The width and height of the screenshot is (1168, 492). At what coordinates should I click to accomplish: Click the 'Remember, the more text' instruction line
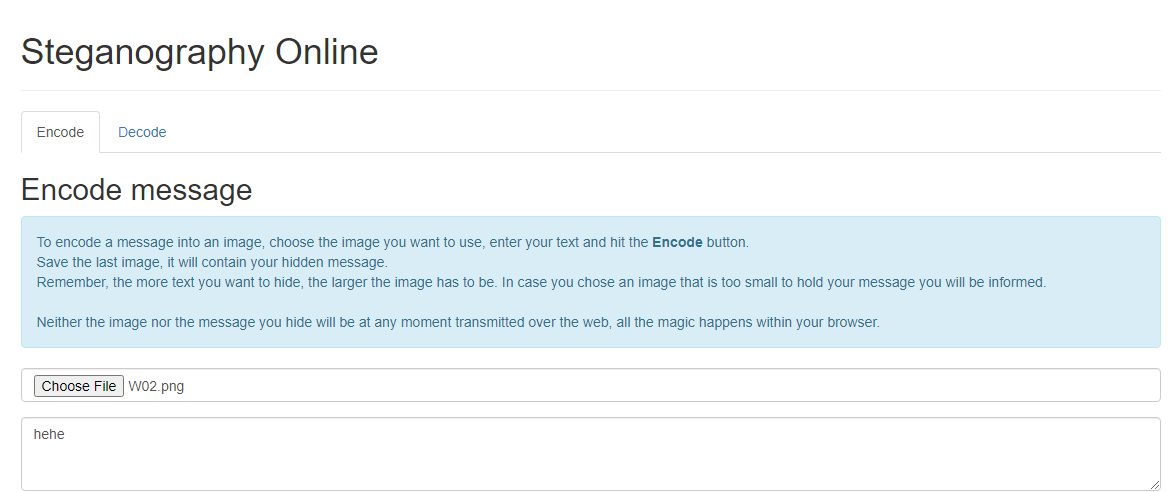tap(540, 282)
